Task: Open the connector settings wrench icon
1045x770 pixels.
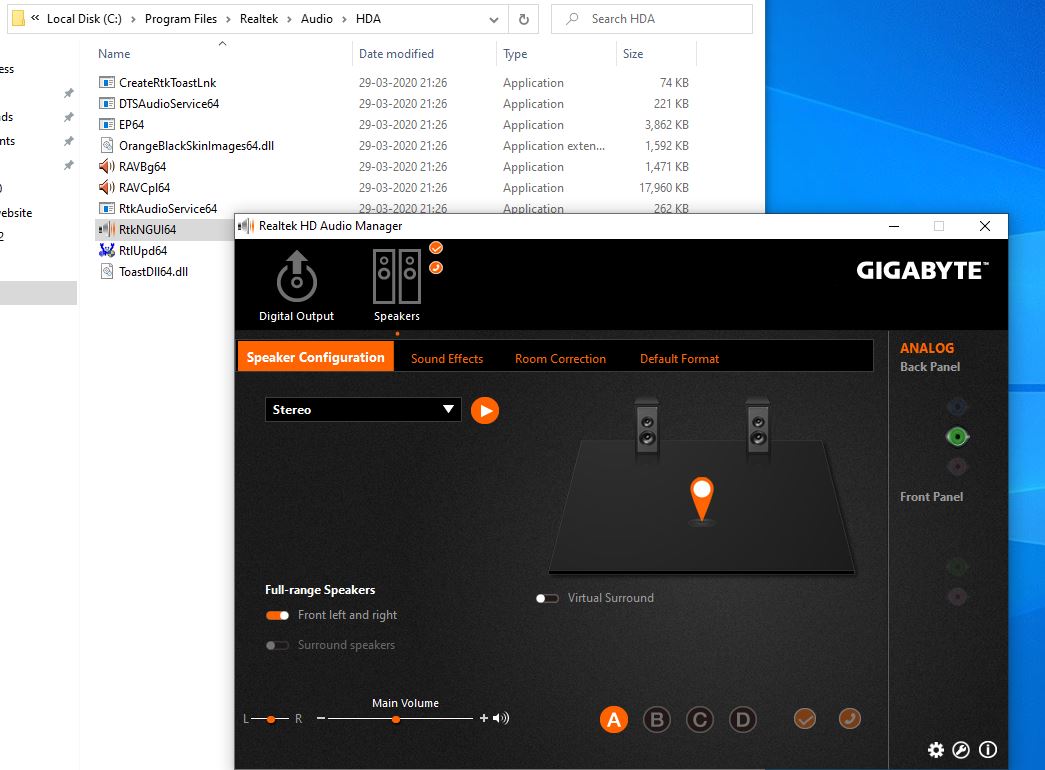Action: tap(961, 750)
